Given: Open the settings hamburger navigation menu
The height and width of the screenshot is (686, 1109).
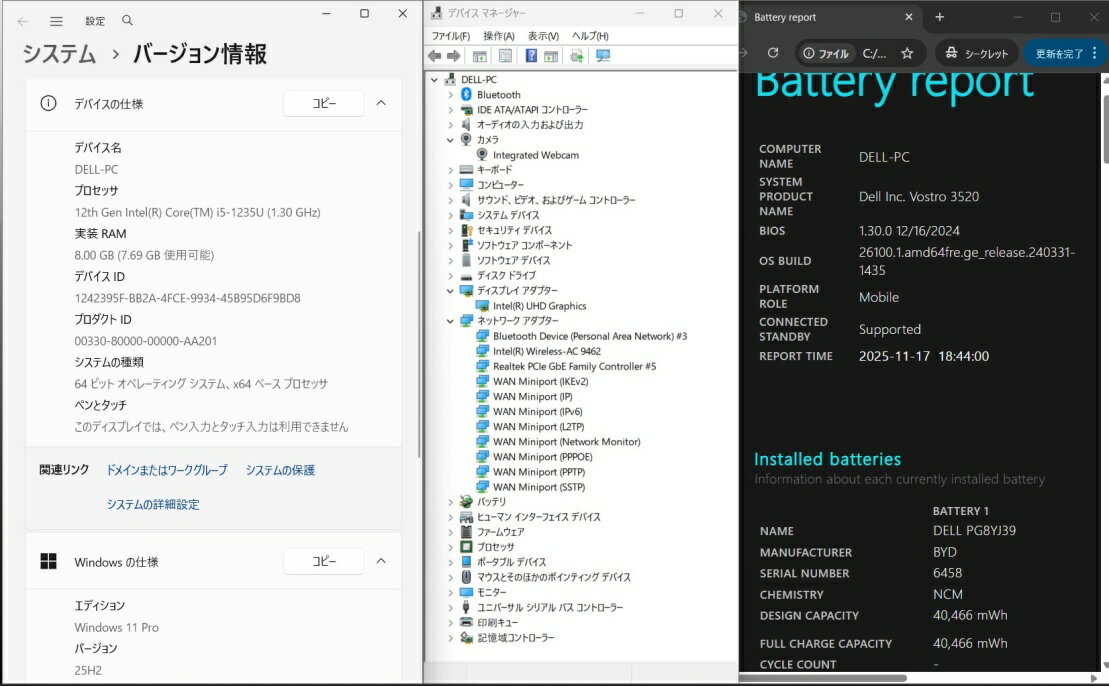Looking at the screenshot, I should click(x=56, y=21).
